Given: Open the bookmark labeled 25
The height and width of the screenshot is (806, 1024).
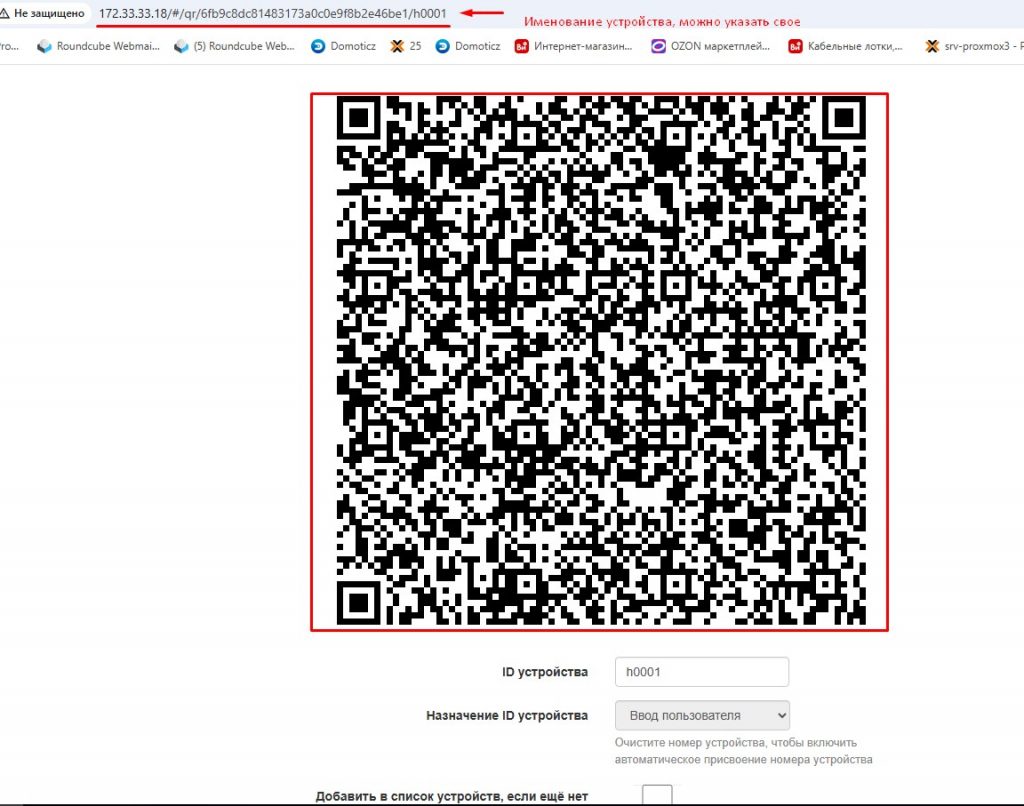Looking at the screenshot, I should pyautogui.click(x=406, y=46).
